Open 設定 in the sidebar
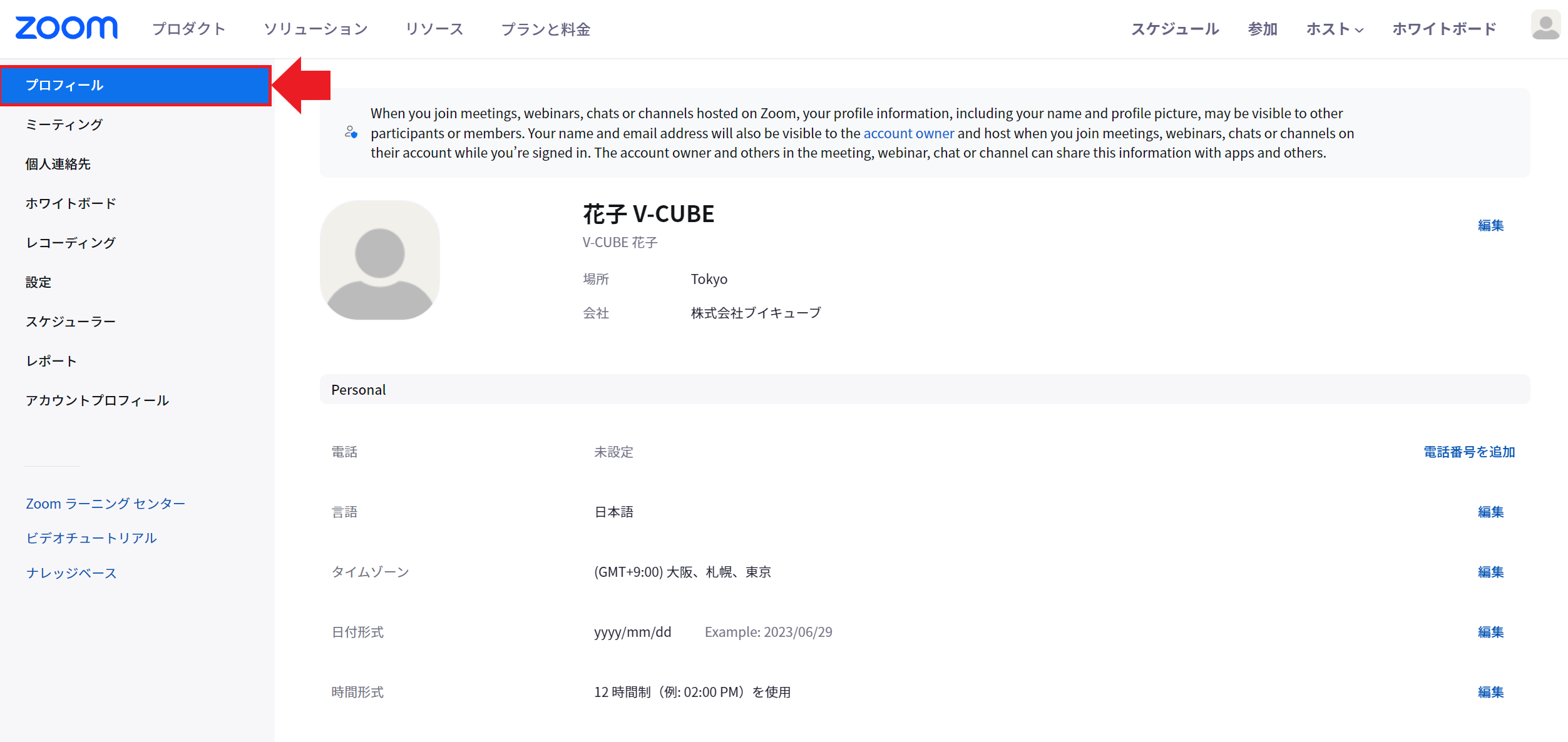1568x742 pixels. coord(38,282)
